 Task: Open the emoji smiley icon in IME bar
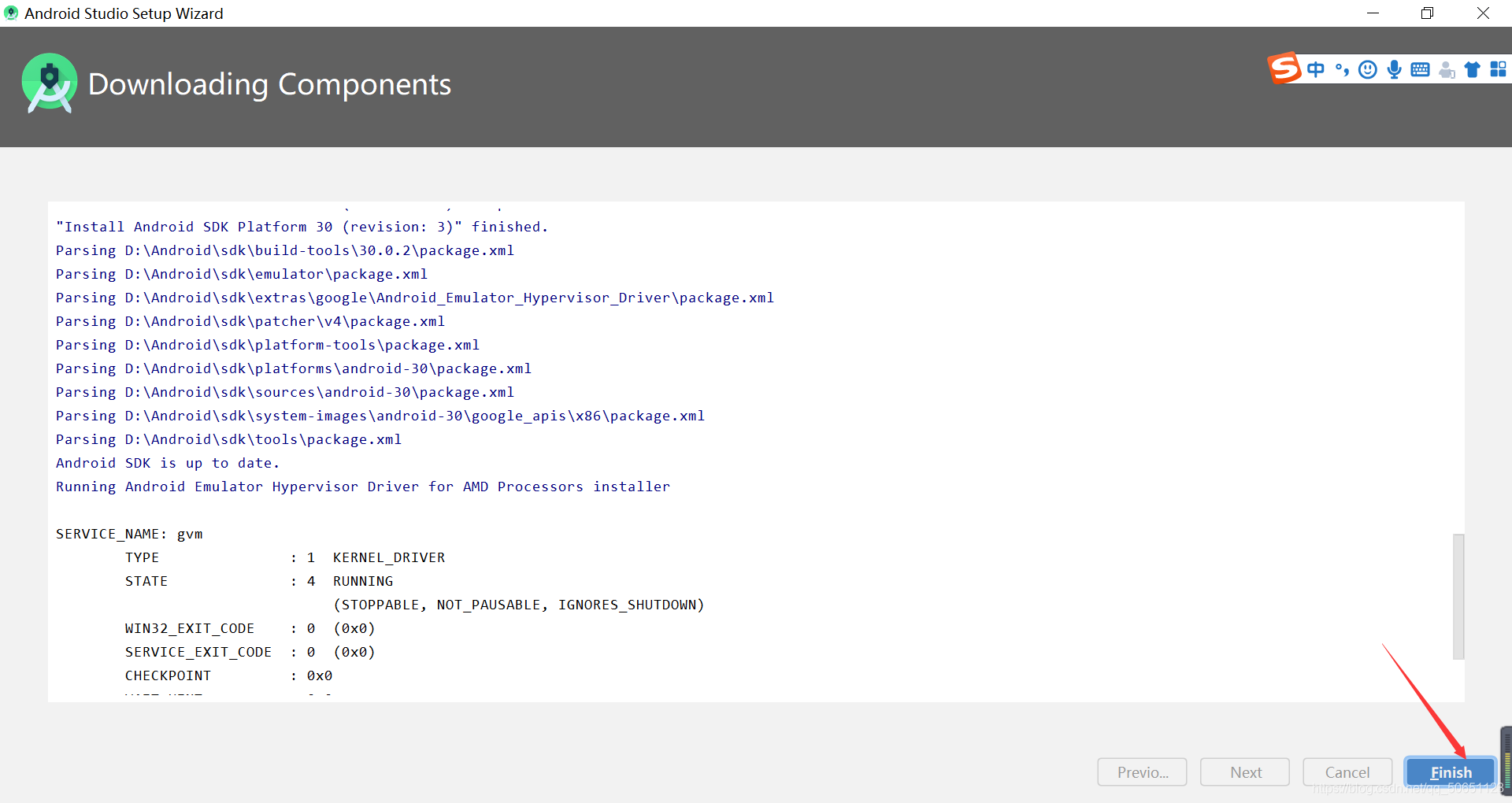coord(1369,69)
